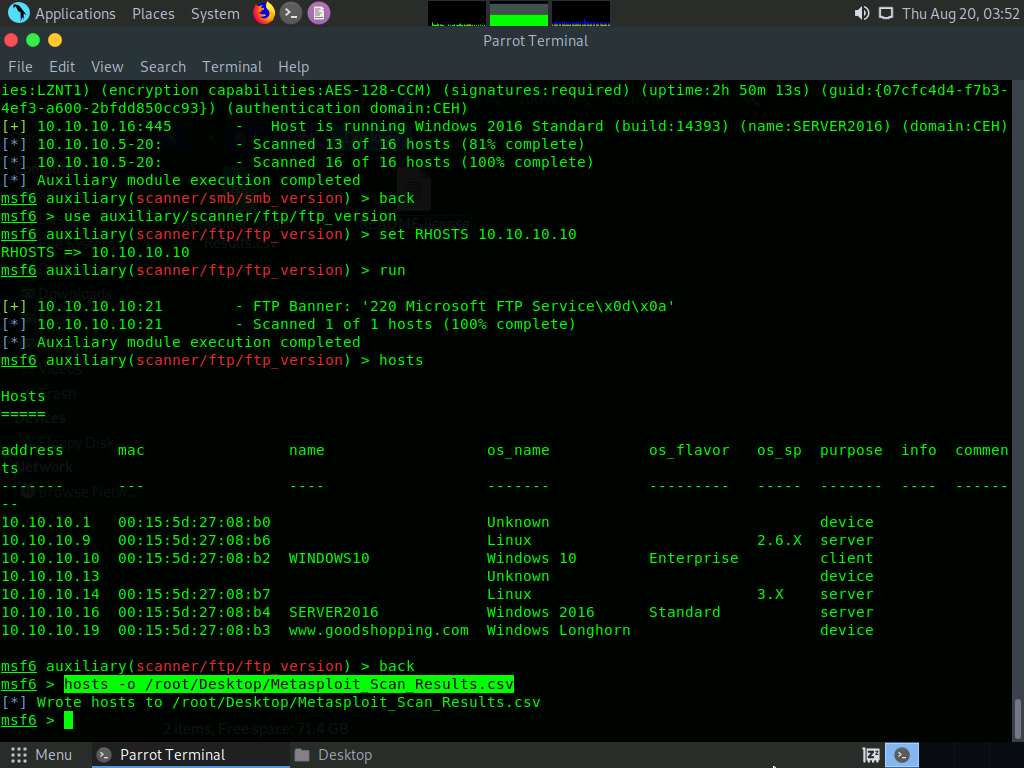Open the display icon in system tray
This screenshot has height=768, width=1024.
886,13
